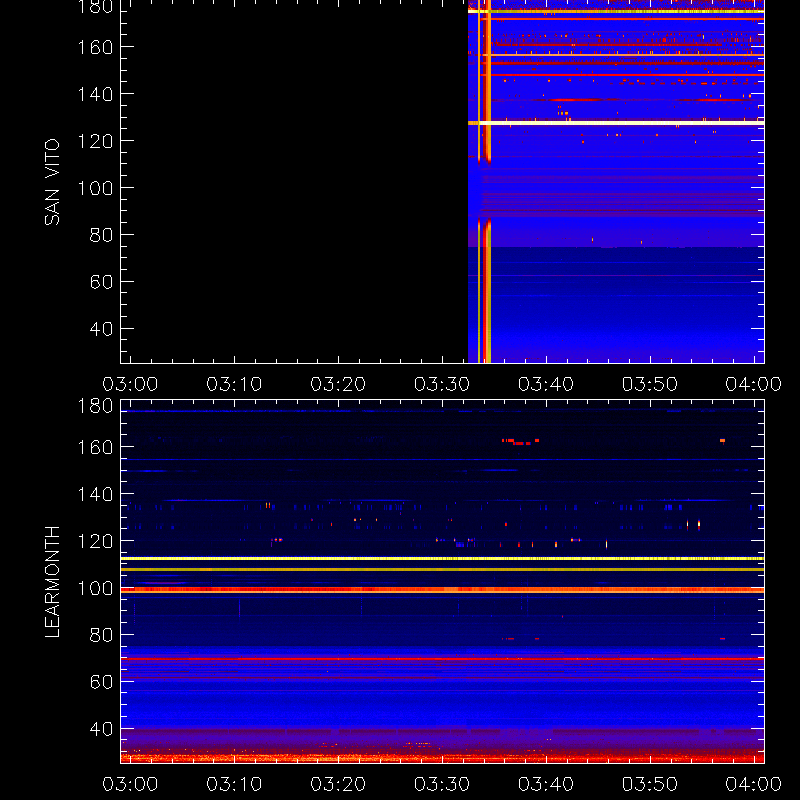Select the 160 label on LEARMONTH axis

[95, 447]
